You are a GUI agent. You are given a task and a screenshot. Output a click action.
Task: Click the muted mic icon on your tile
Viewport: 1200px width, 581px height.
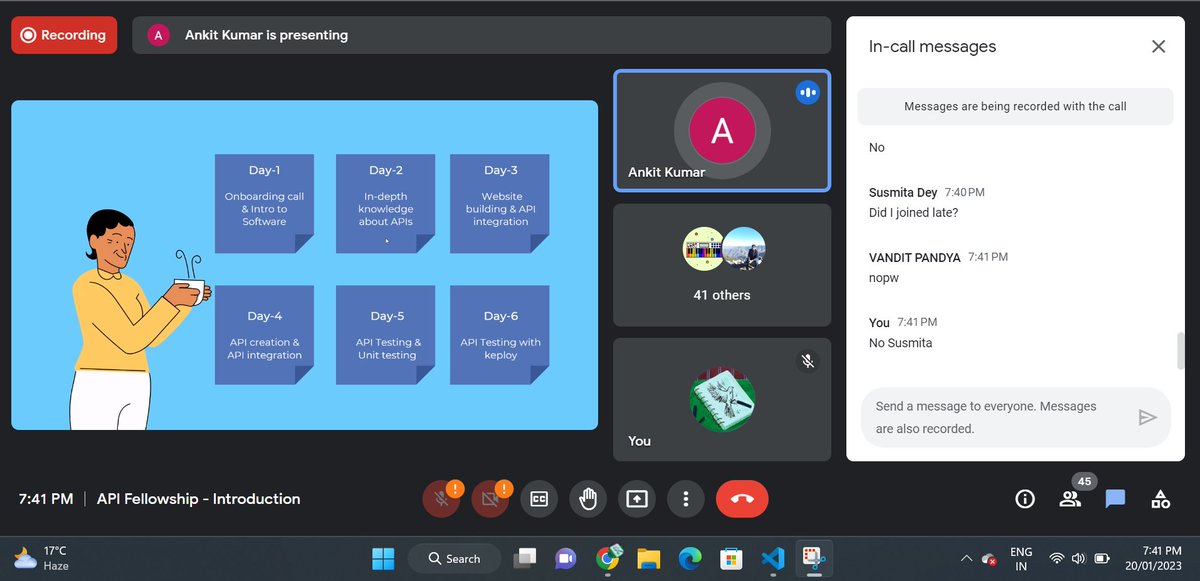click(x=808, y=360)
